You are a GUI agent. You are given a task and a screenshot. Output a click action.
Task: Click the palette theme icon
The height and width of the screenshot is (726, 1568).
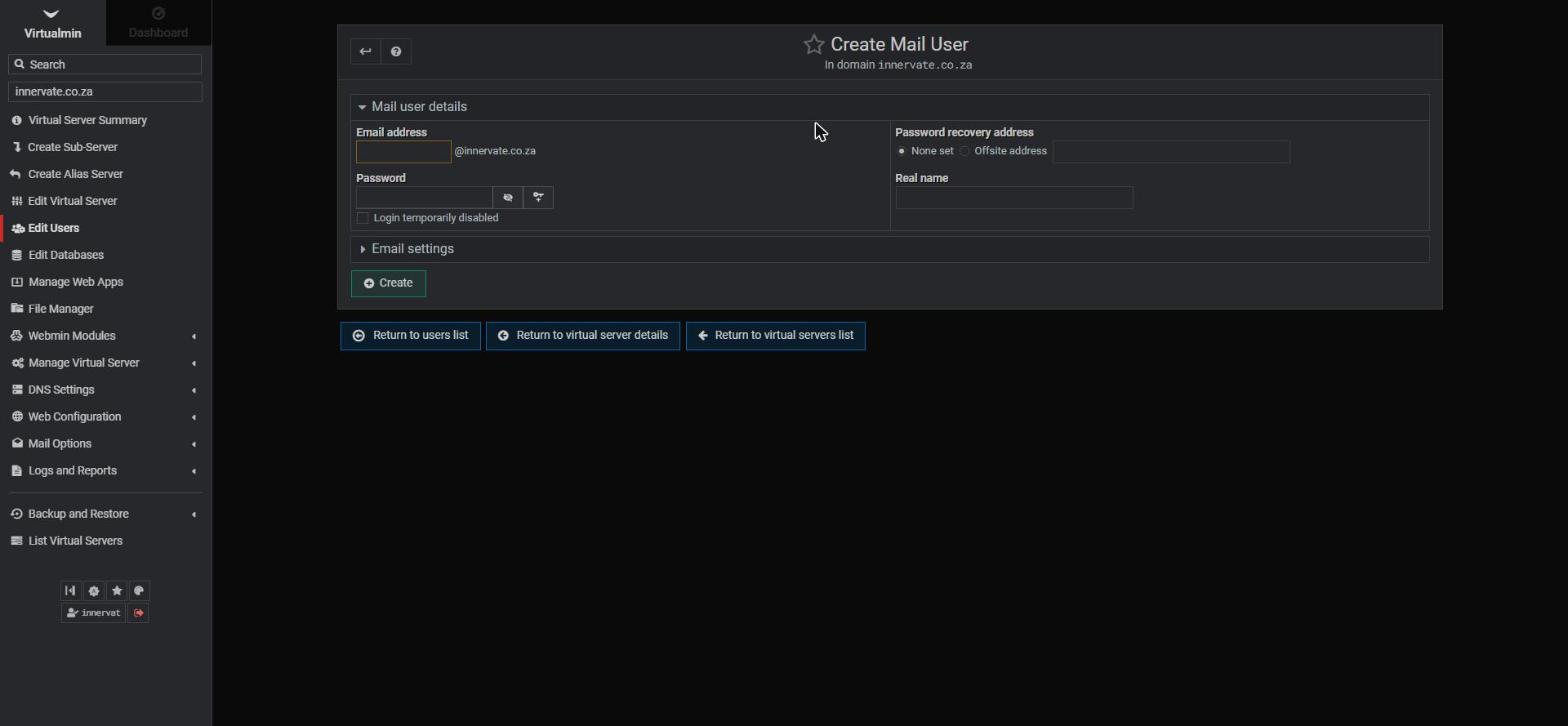(139, 591)
